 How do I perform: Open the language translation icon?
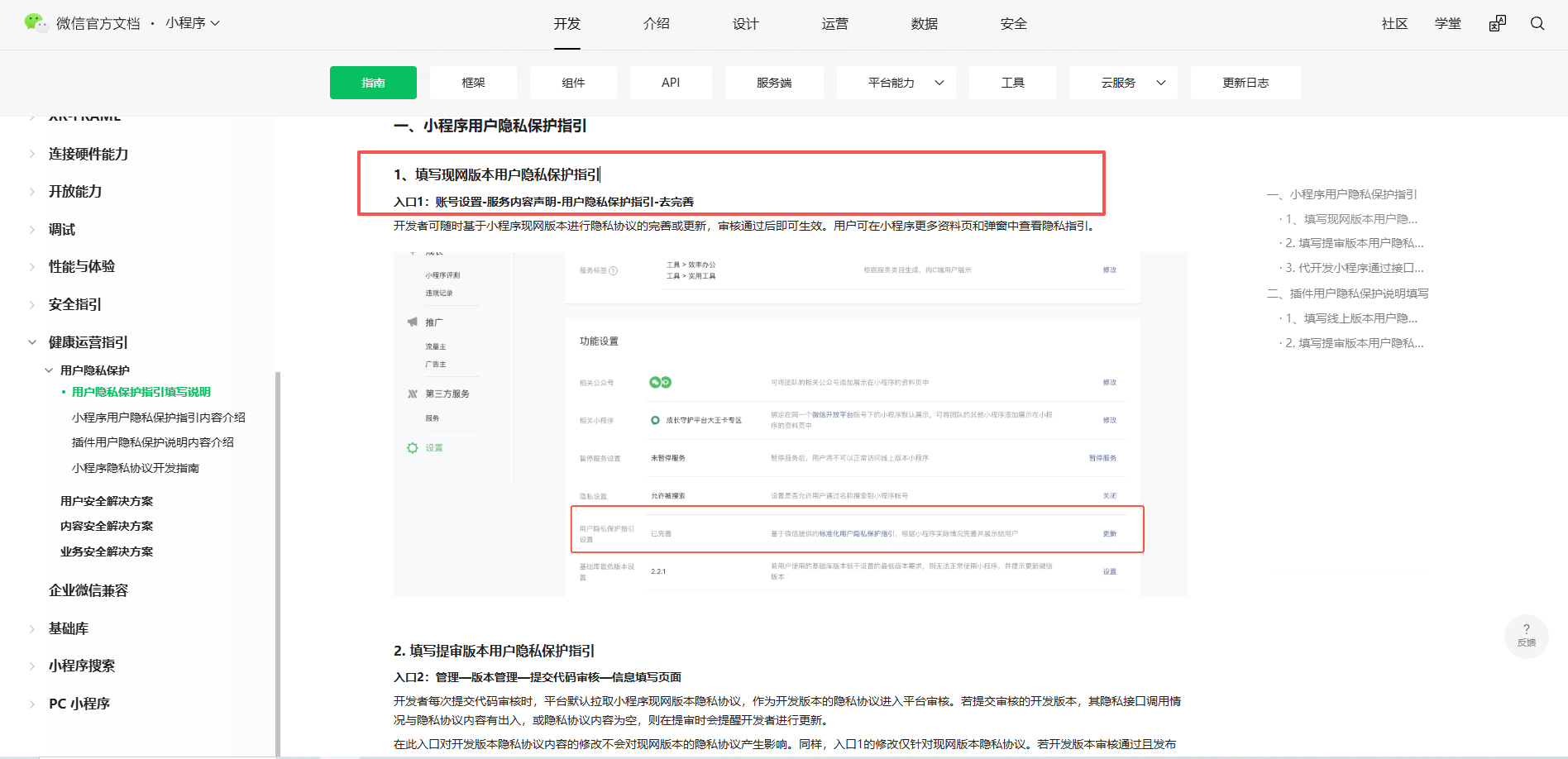1498,23
